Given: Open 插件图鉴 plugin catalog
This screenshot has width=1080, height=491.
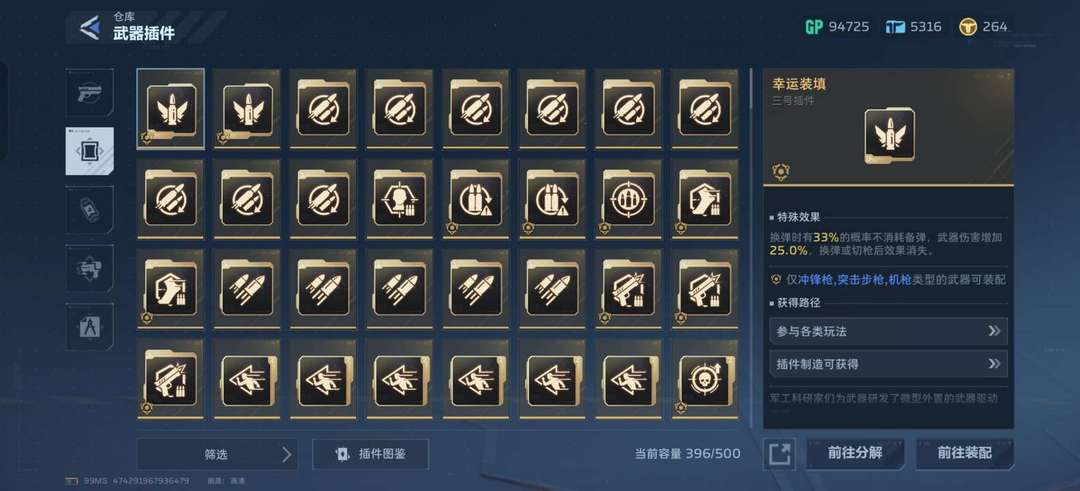Looking at the screenshot, I should [371, 455].
